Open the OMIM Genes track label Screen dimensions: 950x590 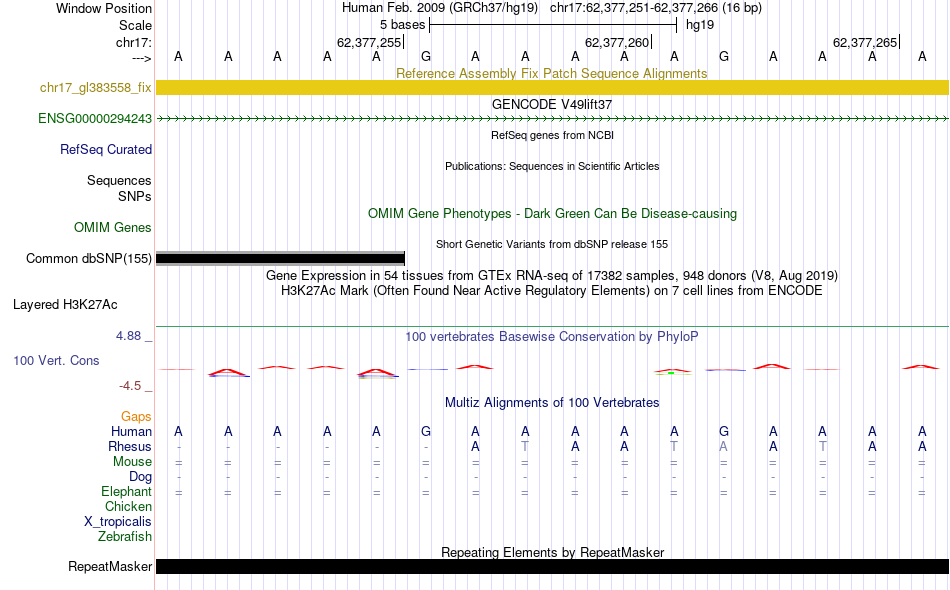click(x=113, y=228)
